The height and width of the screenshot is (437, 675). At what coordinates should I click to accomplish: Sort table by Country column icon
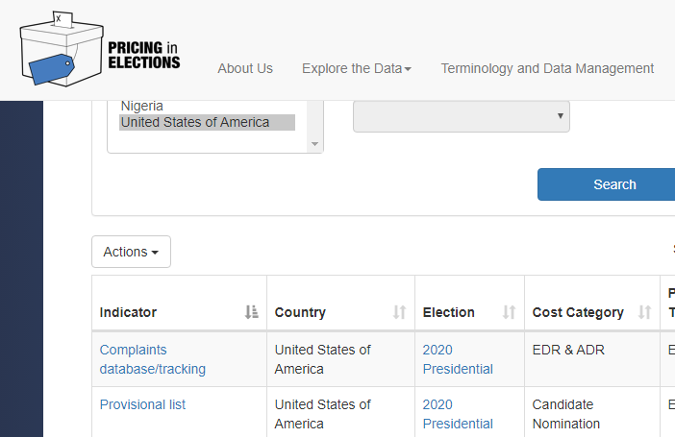click(399, 312)
